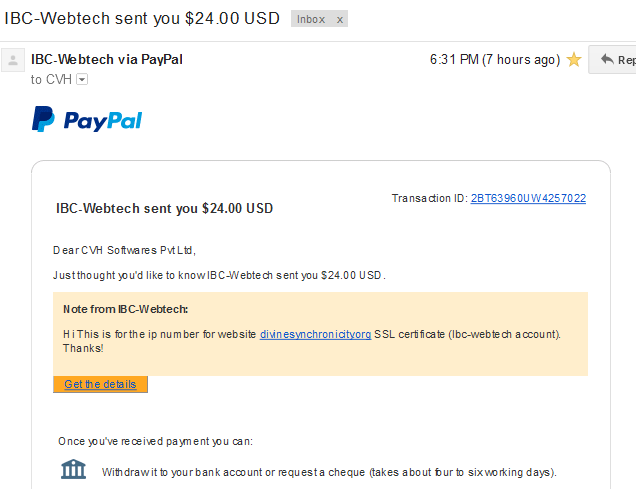Click the Get the details button
636x489 pixels.
tap(100, 384)
